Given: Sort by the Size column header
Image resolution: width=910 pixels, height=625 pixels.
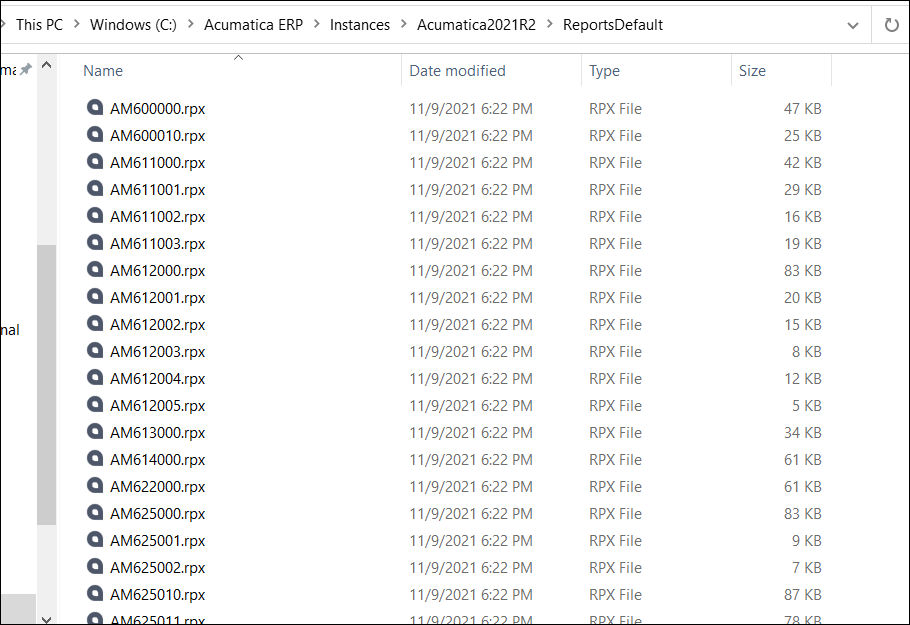Looking at the screenshot, I should coord(752,71).
